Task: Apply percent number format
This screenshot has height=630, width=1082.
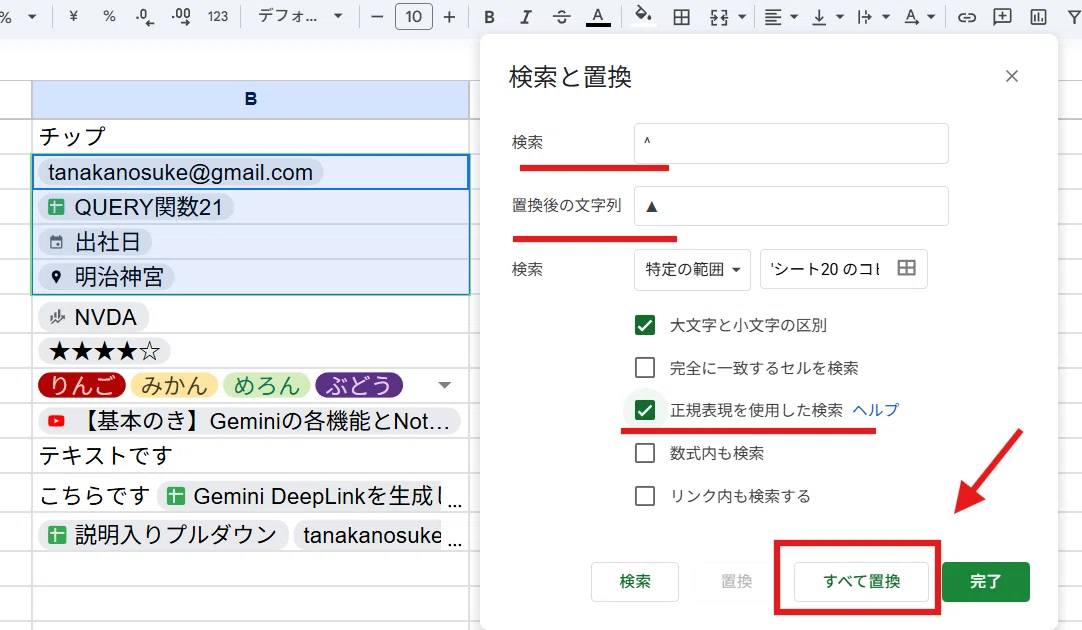Action: pyautogui.click(x=109, y=16)
